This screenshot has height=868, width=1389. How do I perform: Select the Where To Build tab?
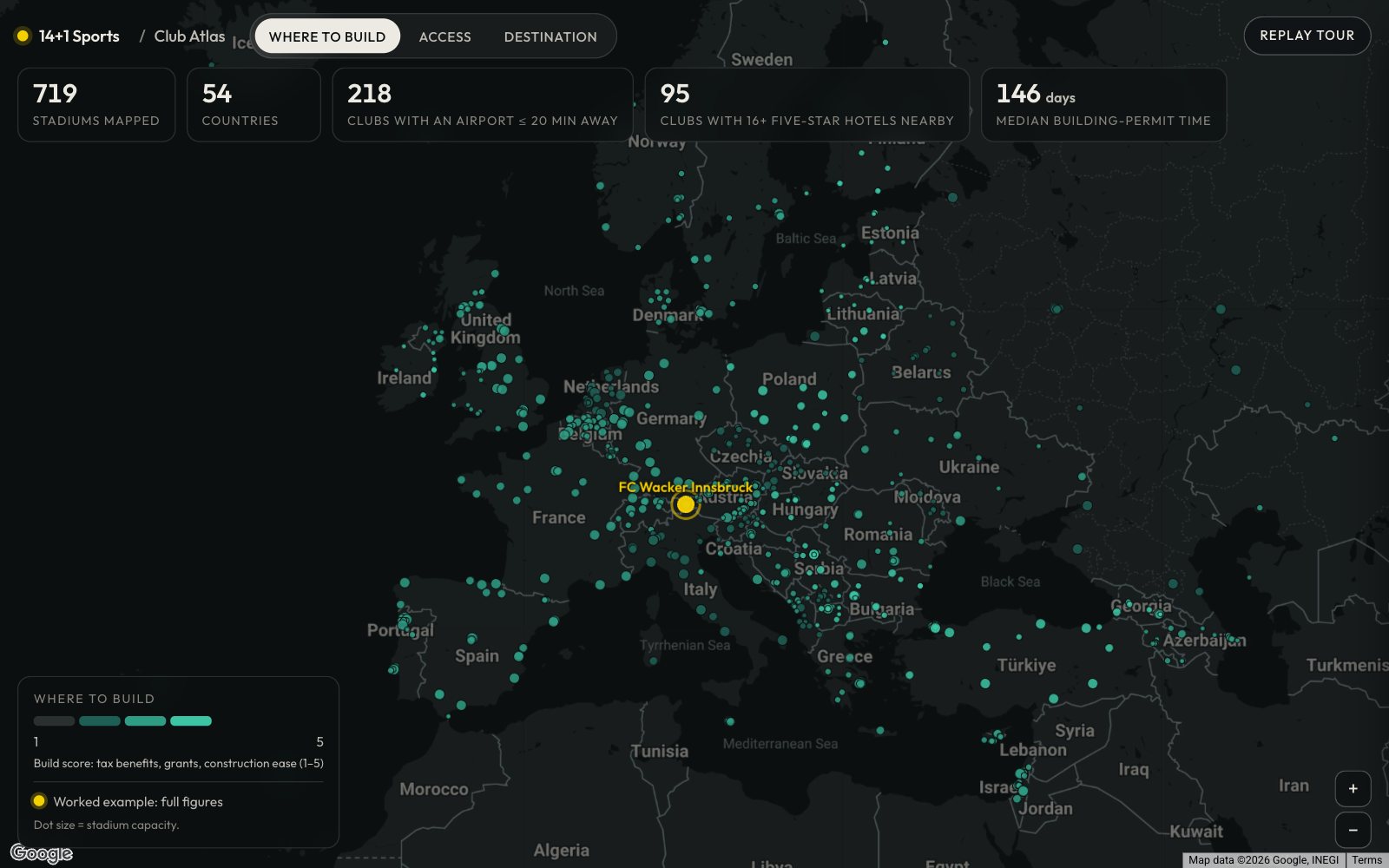pyautogui.click(x=327, y=36)
